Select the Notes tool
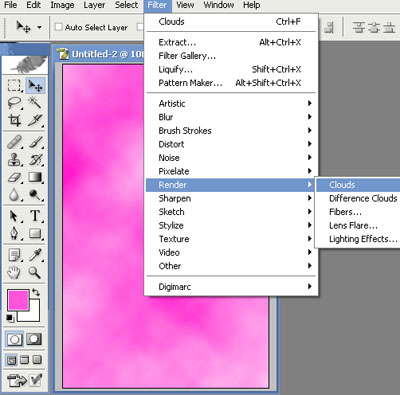 pyautogui.click(x=14, y=255)
